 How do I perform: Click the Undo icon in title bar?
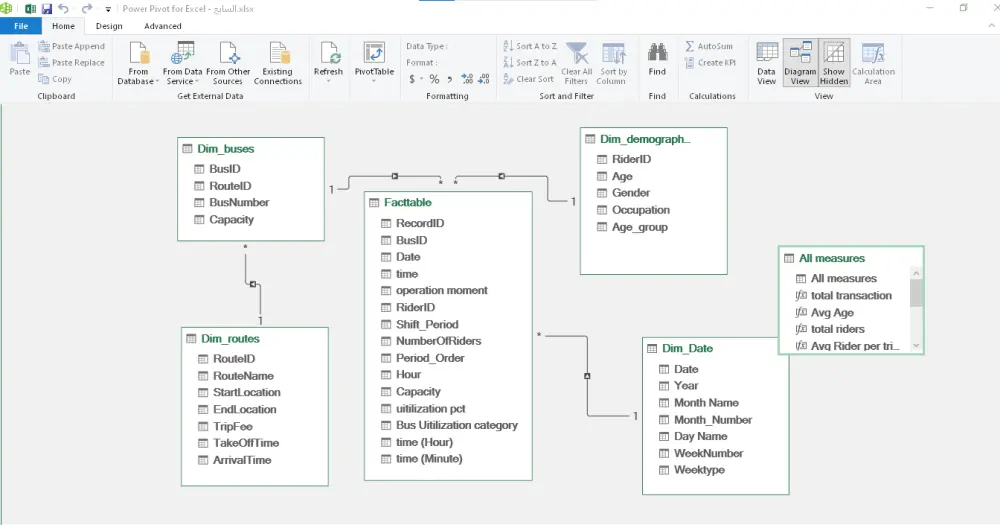(64, 9)
